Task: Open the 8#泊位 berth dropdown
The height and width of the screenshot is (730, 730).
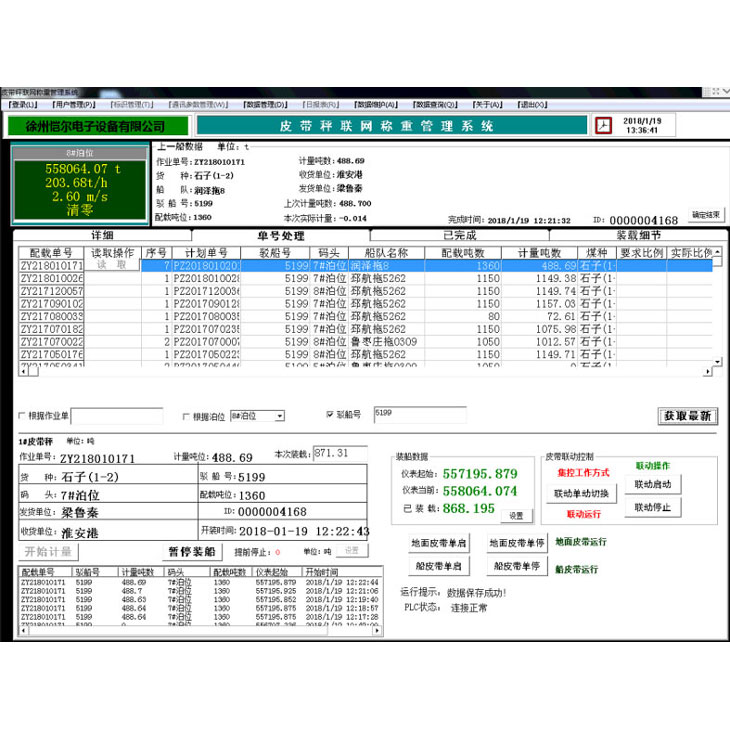Action: pyautogui.click(x=279, y=416)
